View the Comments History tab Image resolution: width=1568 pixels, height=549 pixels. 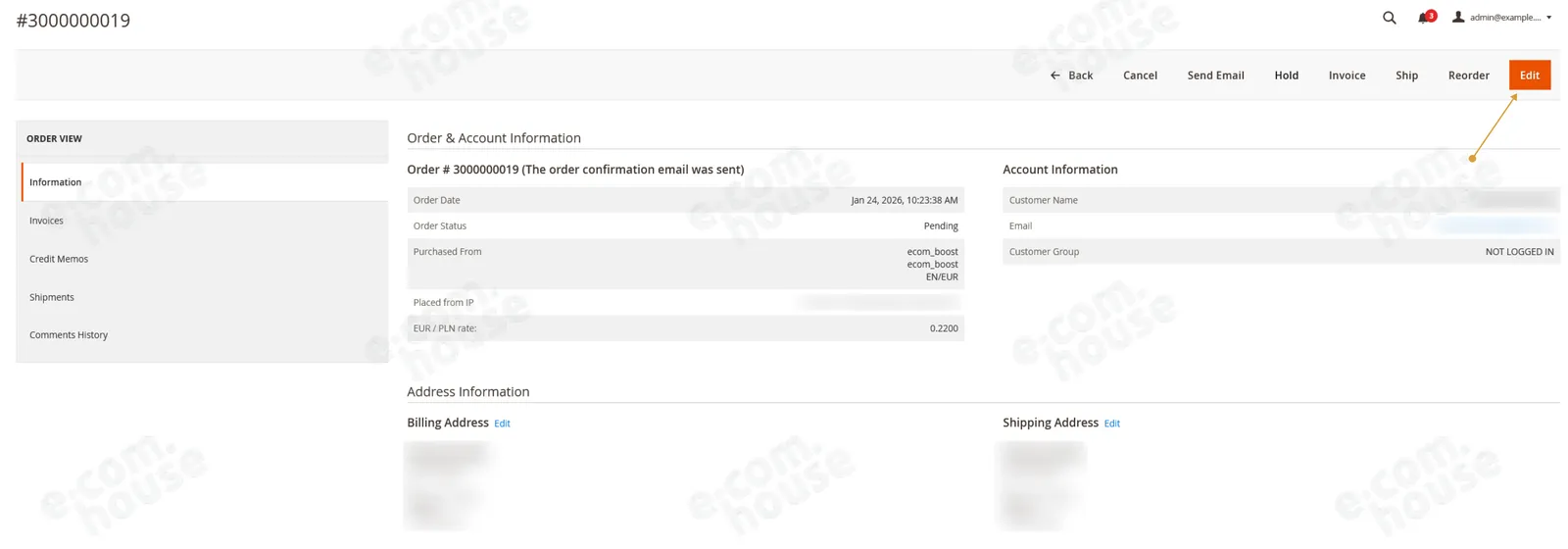coord(203,335)
